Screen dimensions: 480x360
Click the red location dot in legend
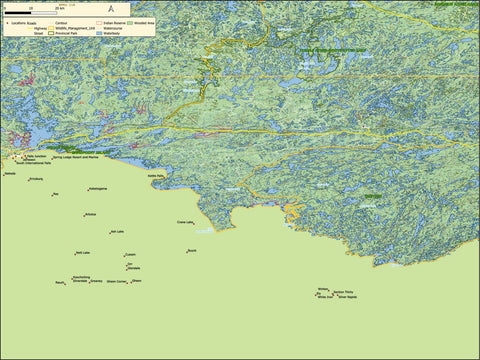click(7, 23)
